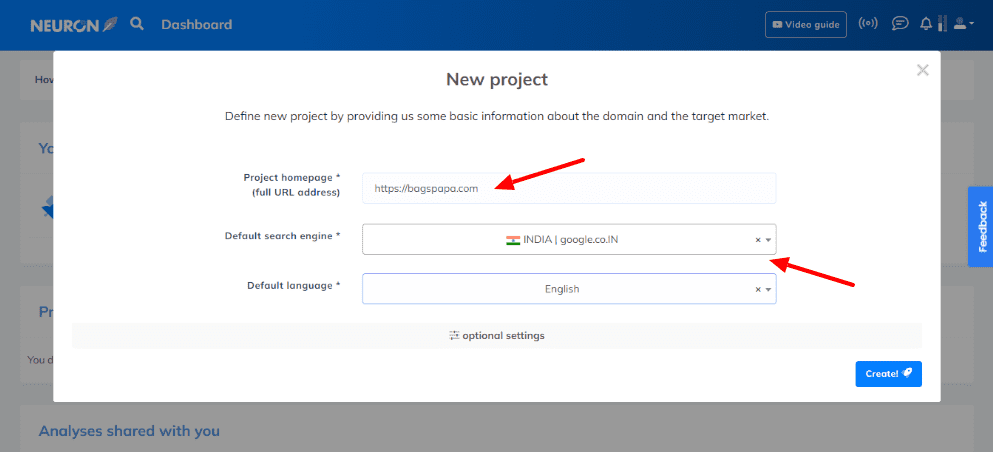Screen dimensions: 993x452
Task: Click the Project homepage URL field
Action: (x=569, y=188)
